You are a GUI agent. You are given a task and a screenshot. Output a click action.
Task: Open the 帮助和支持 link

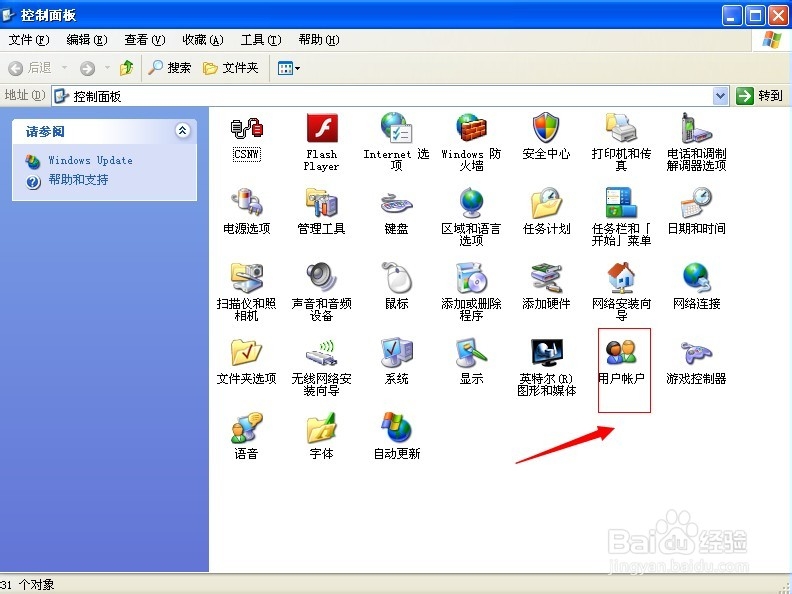pyautogui.click(x=78, y=180)
